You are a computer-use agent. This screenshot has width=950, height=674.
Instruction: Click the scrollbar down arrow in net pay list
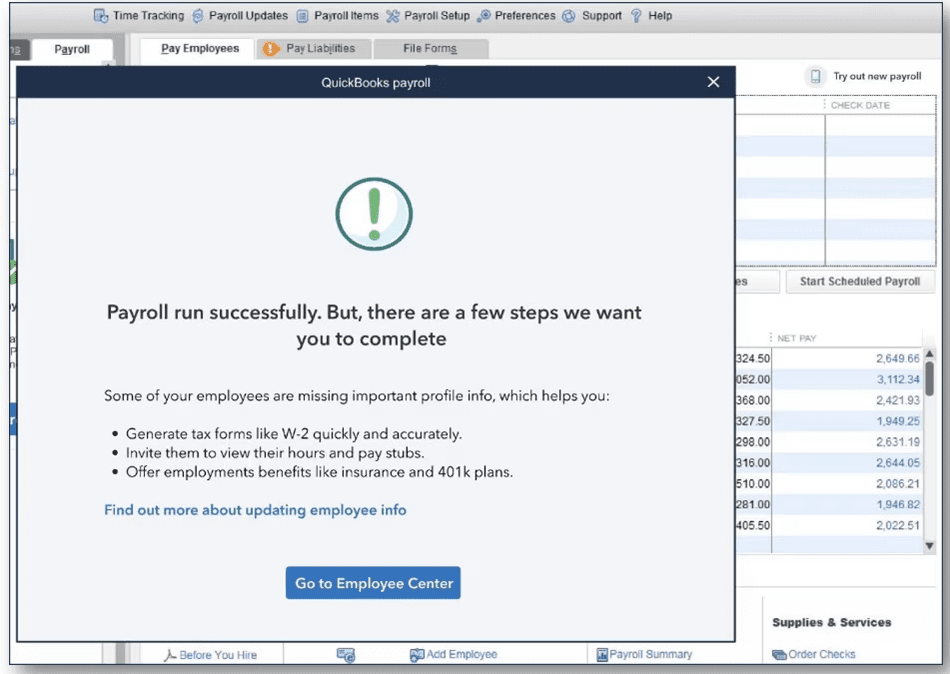[929, 546]
